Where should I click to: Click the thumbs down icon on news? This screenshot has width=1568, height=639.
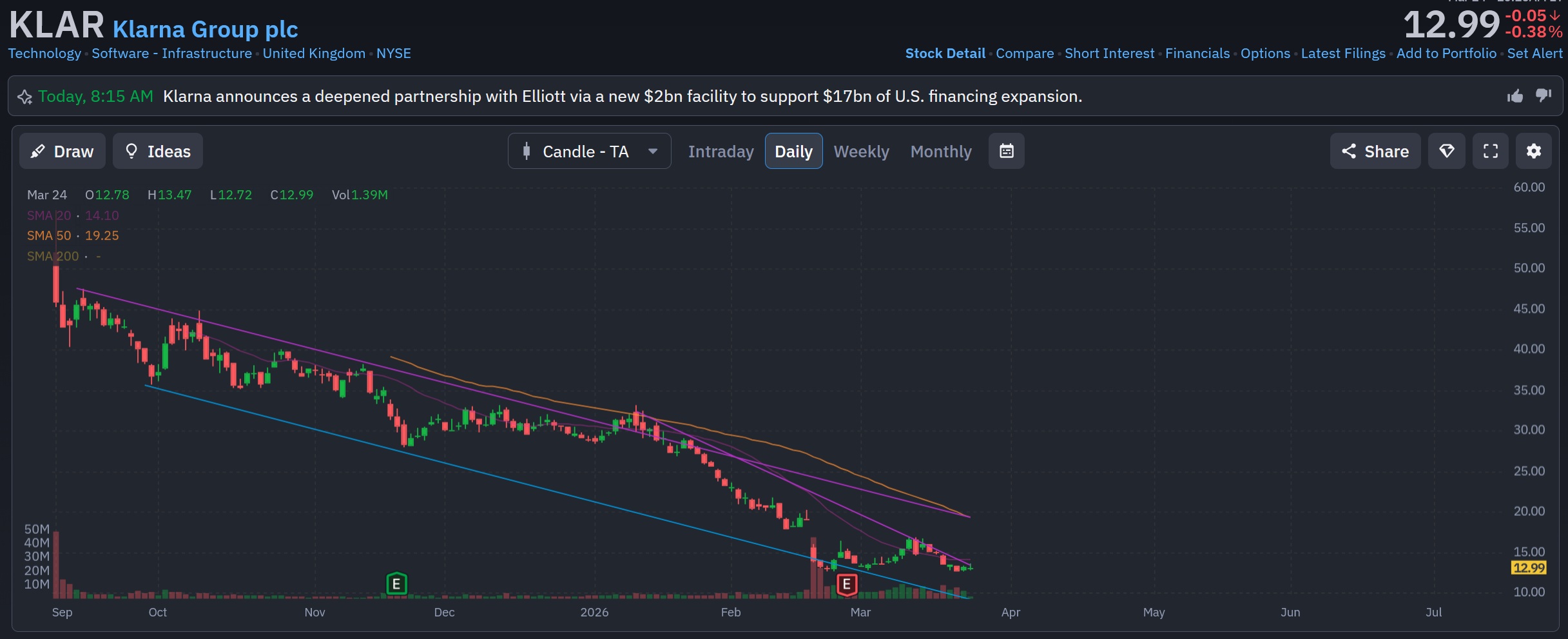1544,95
